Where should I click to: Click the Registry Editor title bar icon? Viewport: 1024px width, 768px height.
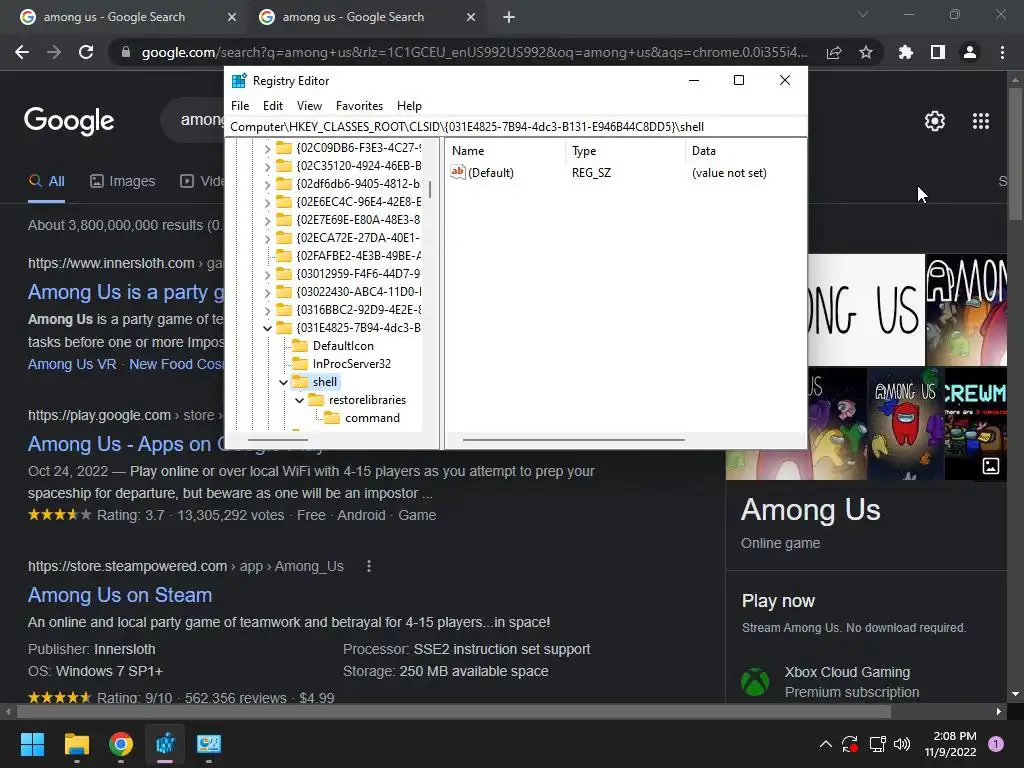coord(239,80)
